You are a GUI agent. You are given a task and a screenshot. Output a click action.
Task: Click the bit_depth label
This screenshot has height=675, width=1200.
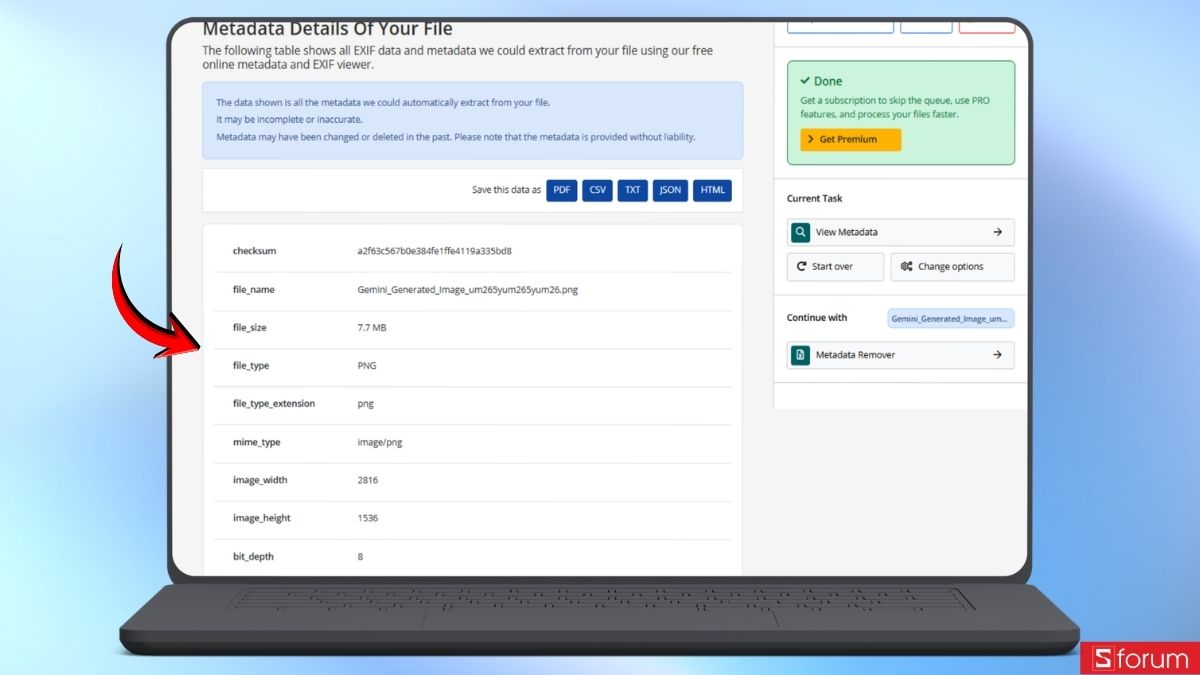tap(253, 556)
